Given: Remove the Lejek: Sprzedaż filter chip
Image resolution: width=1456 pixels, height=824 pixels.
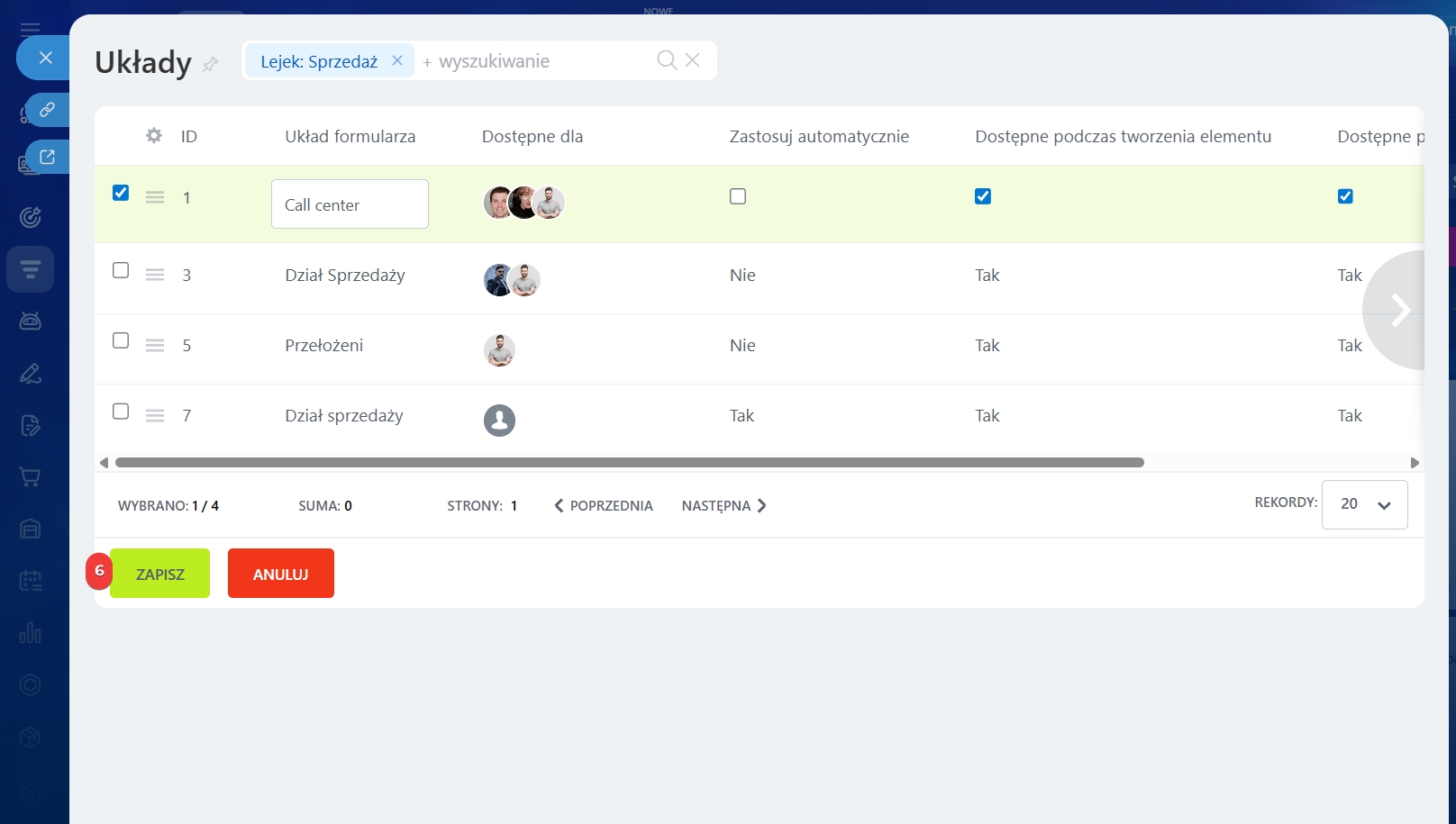Looking at the screenshot, I should 397,60.
